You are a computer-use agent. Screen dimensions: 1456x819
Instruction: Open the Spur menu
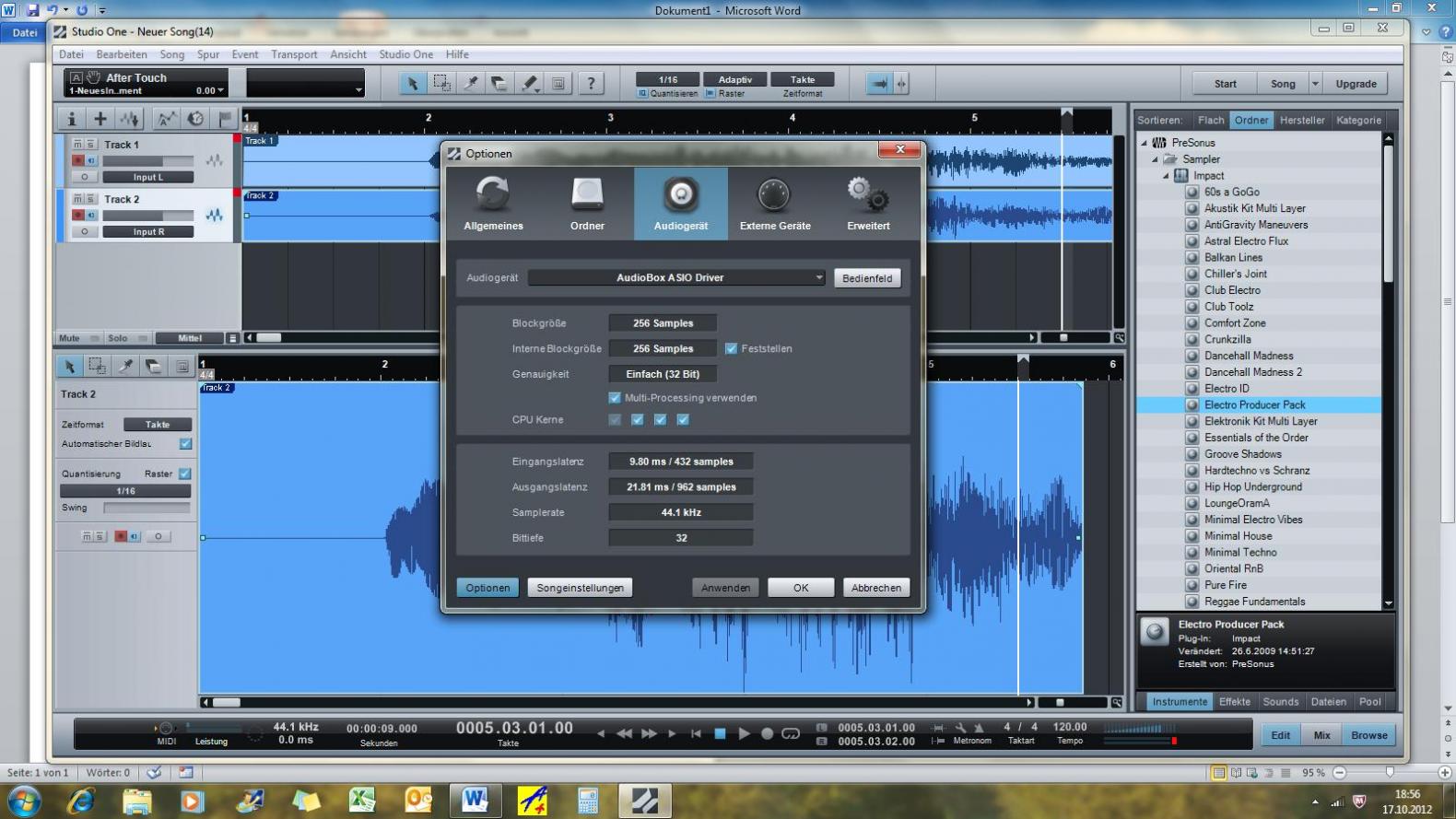208,54
